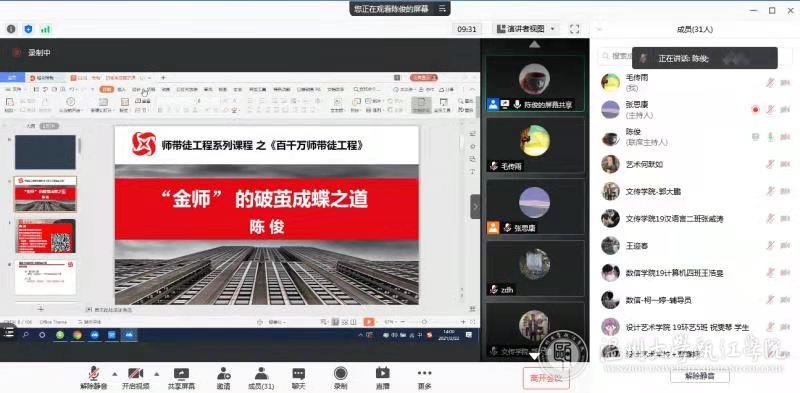Click screen-share icon beside 陈俊 in list
The height and width of the screenshot is (393, 800).
click(756, 137)
